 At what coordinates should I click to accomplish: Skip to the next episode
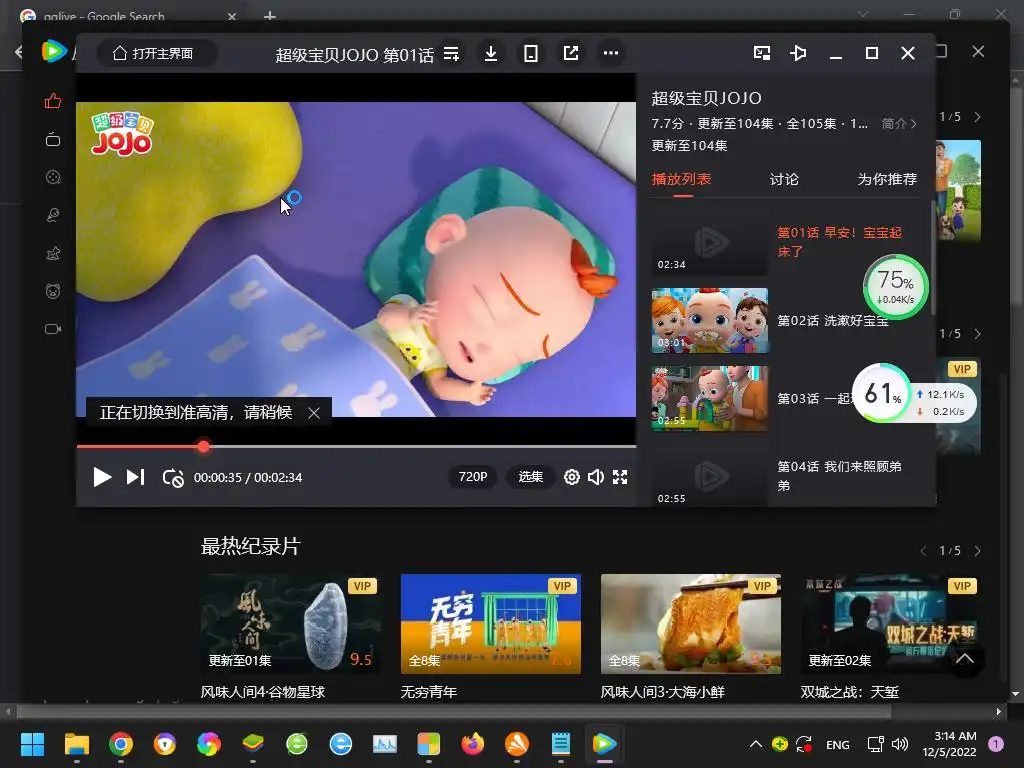[x=135, y=477]
